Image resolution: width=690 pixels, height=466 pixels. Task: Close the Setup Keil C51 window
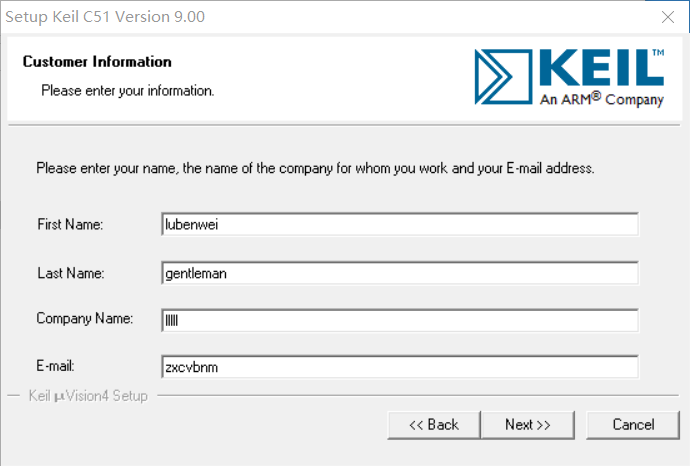coord(666,17)
